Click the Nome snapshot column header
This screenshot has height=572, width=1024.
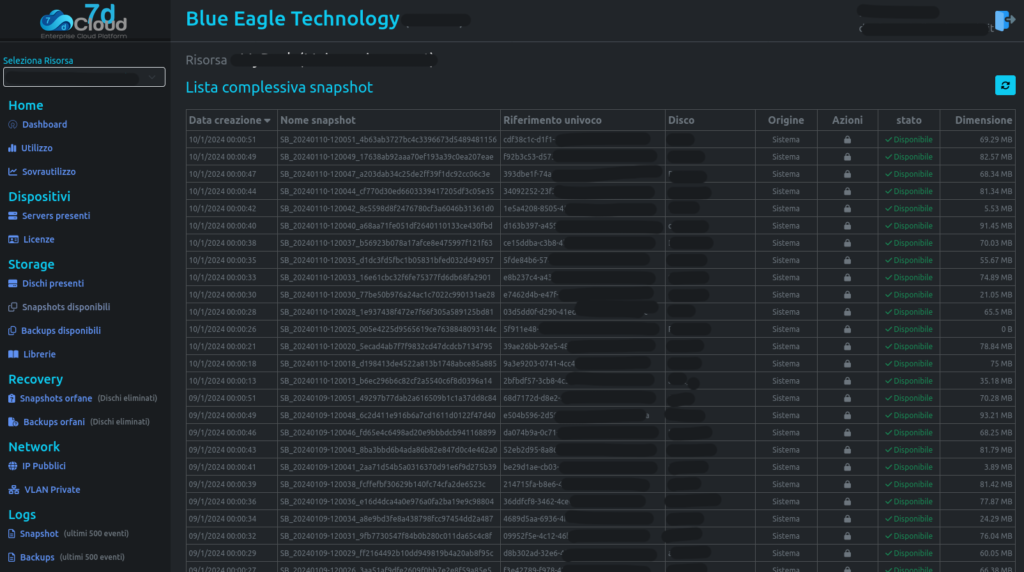tap(318, 120)
